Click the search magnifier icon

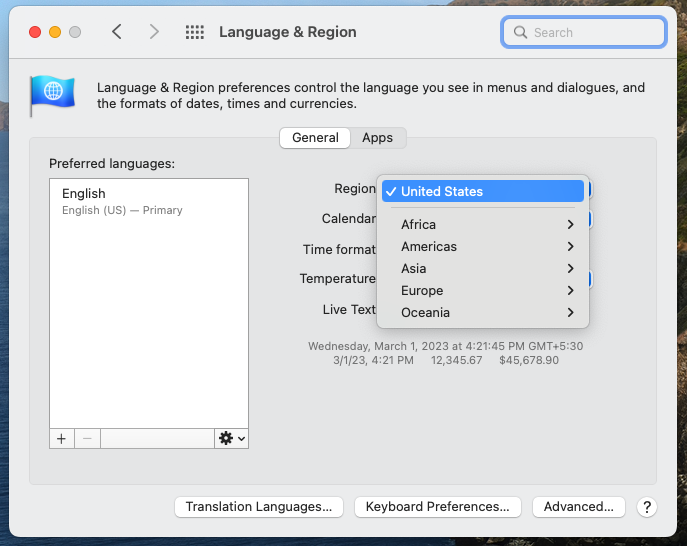(x=520, y=32)
